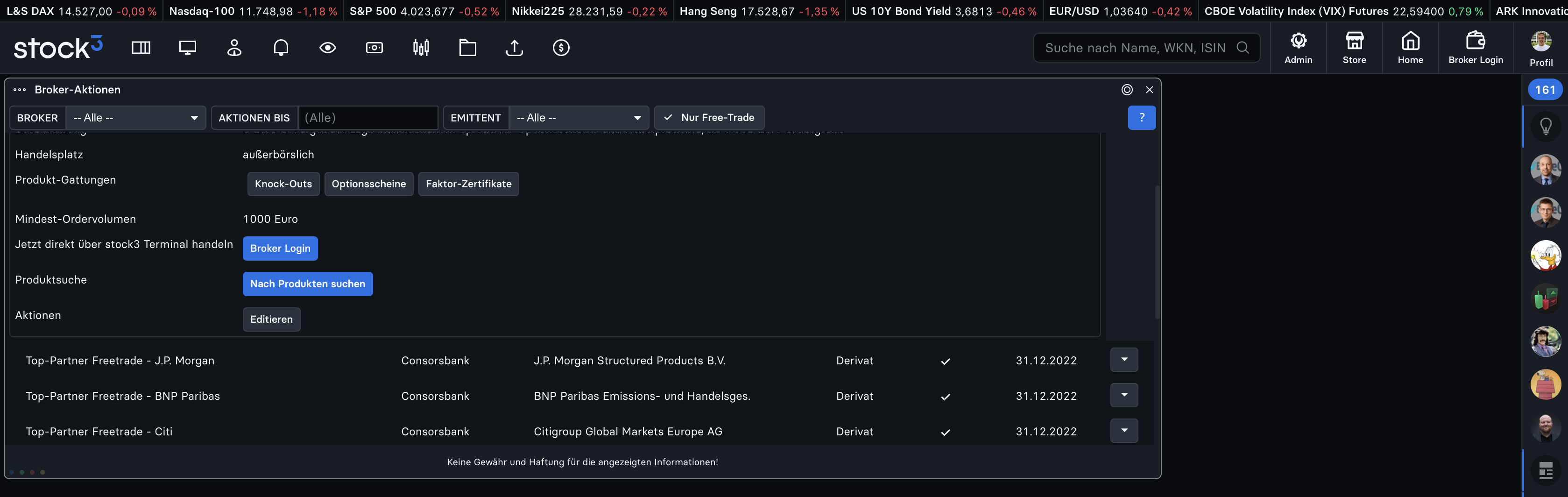Close the Broker-Aktionen widget

[x=1149, y=90]
